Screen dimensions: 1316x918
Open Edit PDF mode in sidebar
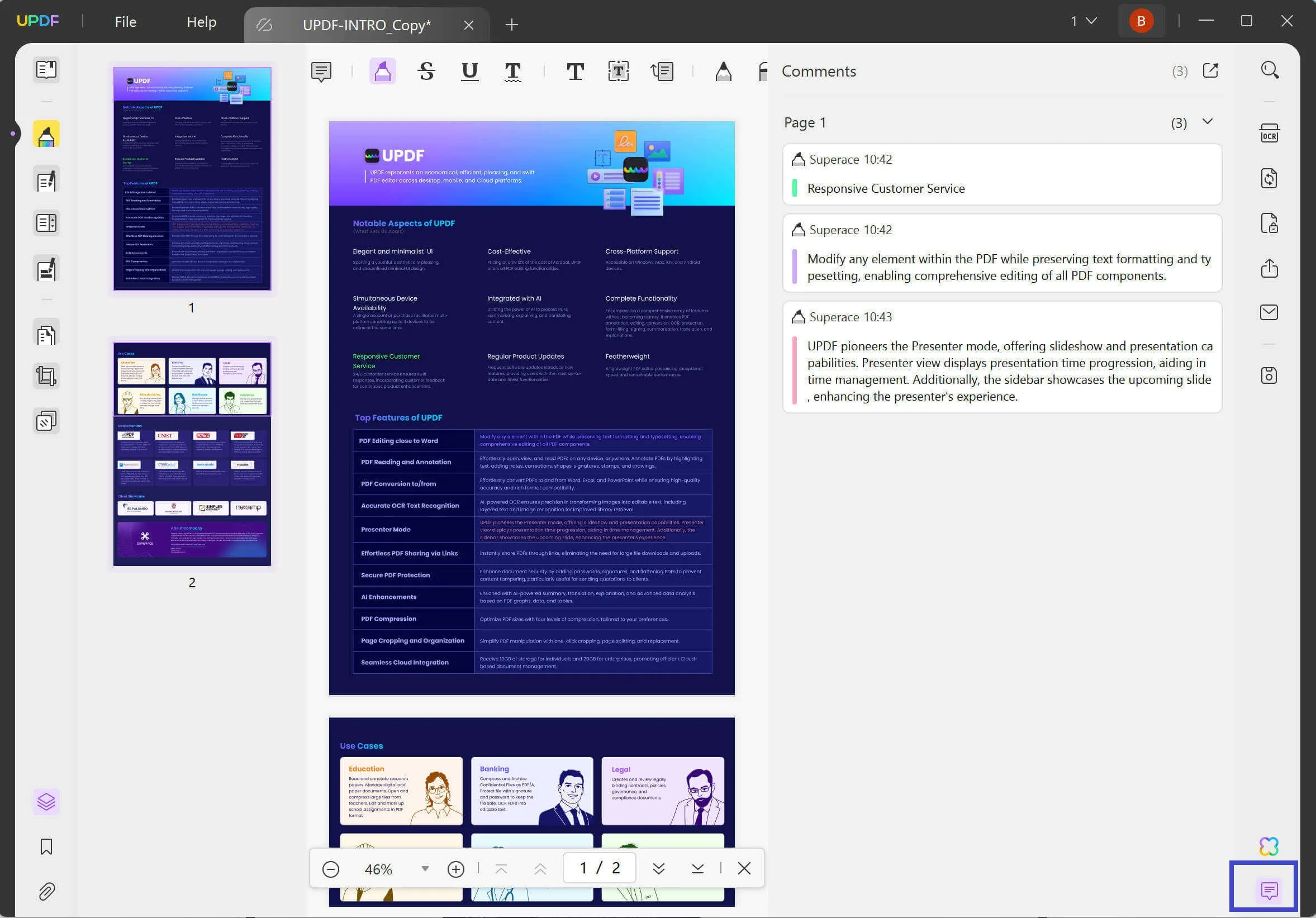coord(46,180)
